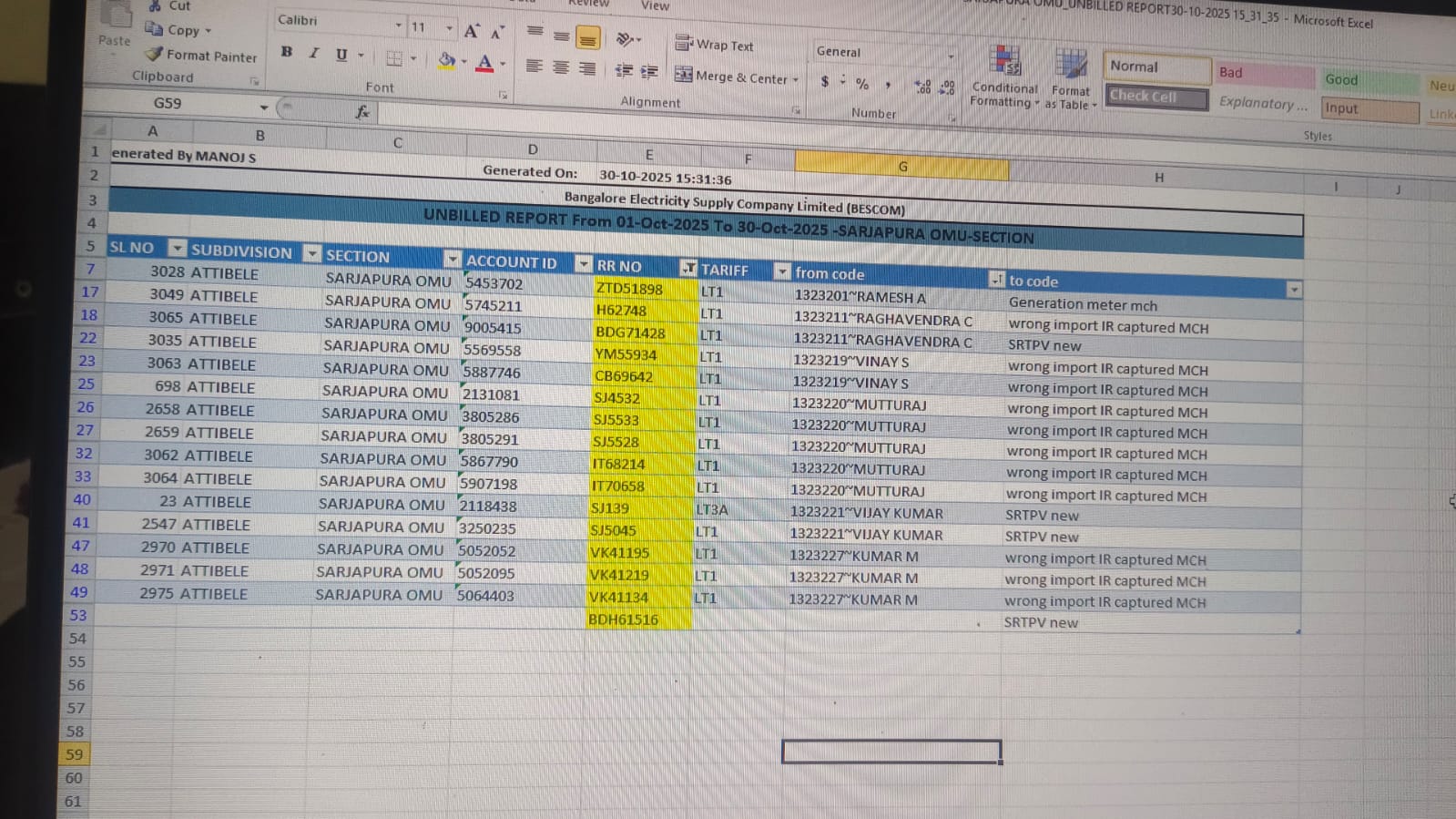Image resolution: width=1456 pixels, height=819 pixels.
Task: Apply the Normal cell style
Action: pos(1156,67)
